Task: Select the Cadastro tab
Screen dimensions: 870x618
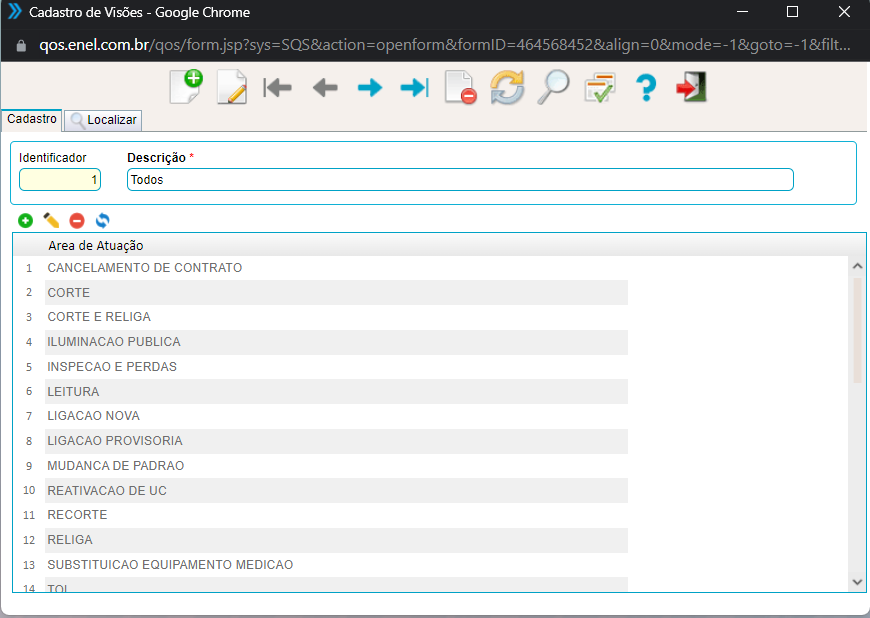Action: (32, 119)
